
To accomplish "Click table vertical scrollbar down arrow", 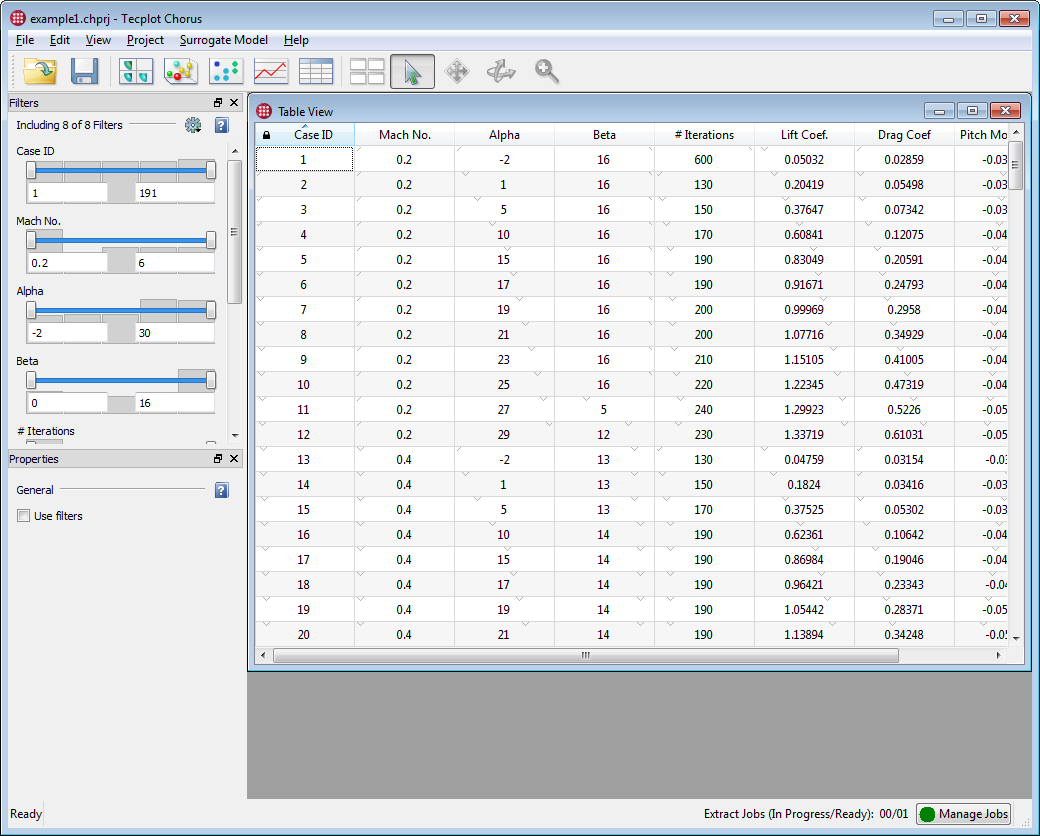I will click(x=1016, y=638).
